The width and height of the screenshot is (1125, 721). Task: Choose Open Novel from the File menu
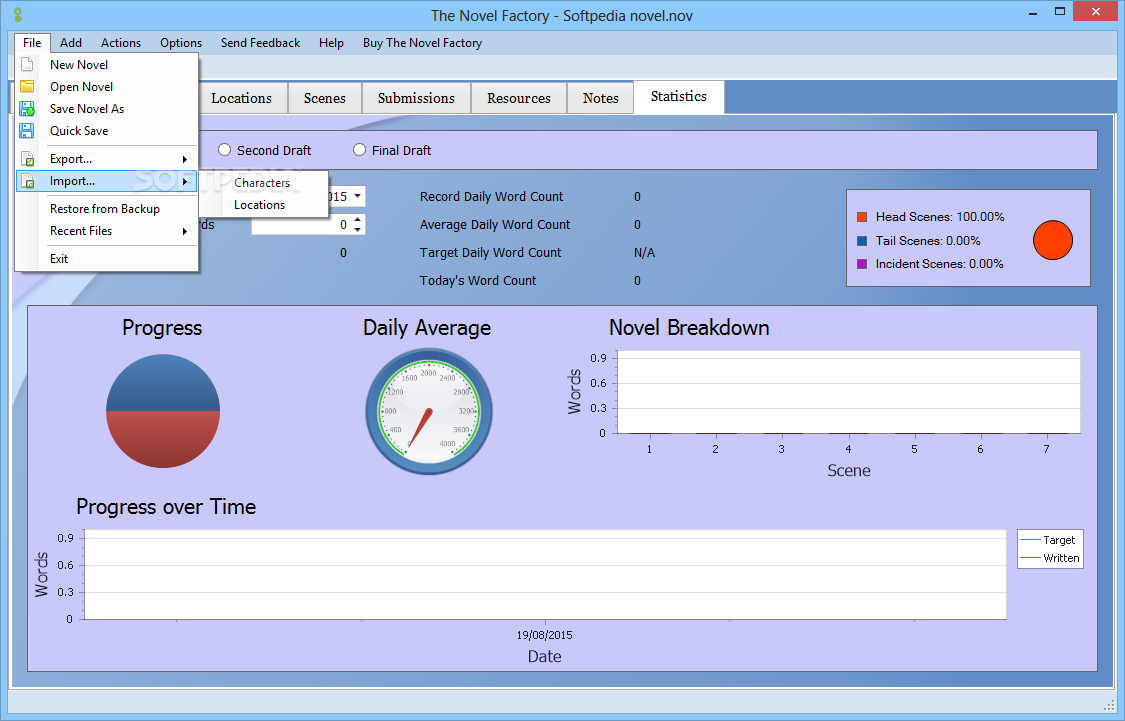coord(107,87)
